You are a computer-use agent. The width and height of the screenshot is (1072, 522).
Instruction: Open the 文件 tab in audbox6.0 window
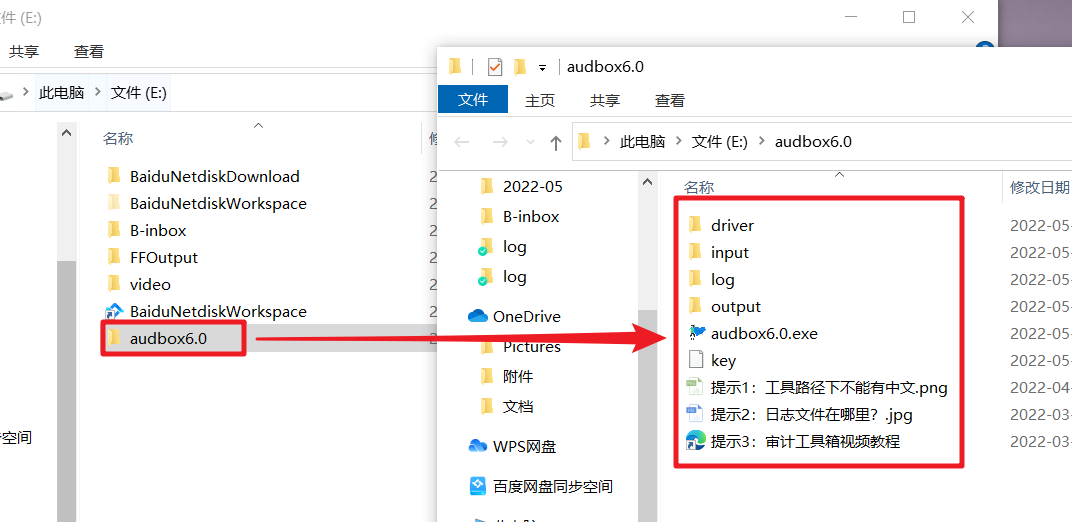click(x=473, y=100)
